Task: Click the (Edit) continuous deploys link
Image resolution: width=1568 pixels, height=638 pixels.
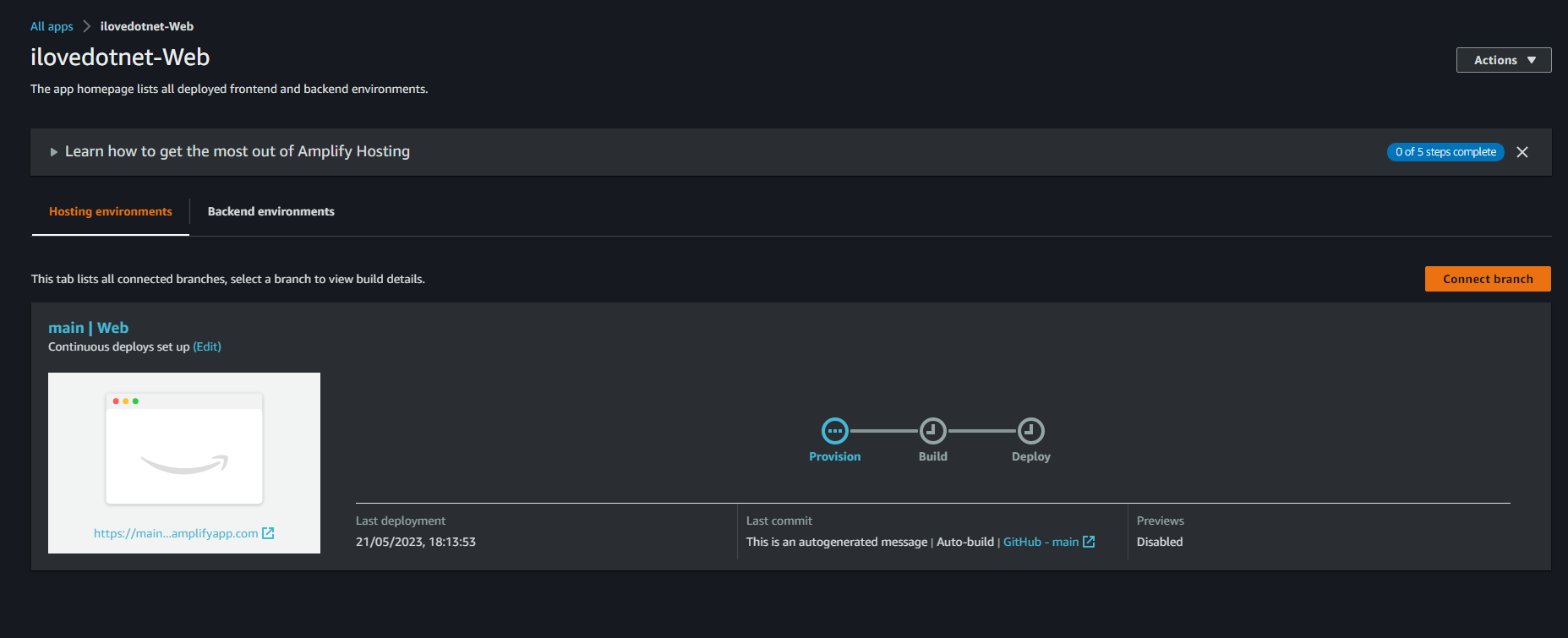Action: click(x=207, y=346)
